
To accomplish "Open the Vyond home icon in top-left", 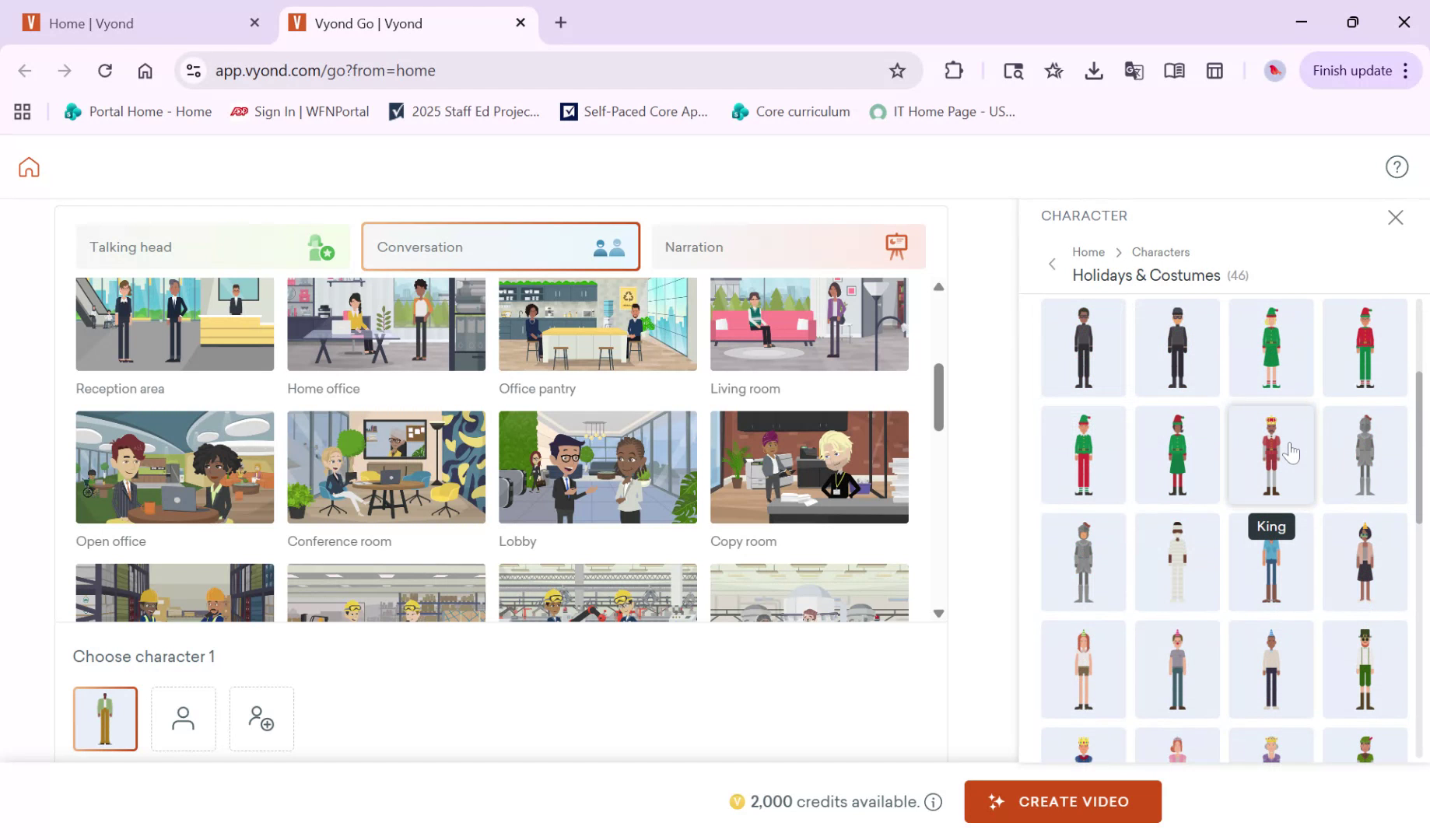I will [28, 166].
